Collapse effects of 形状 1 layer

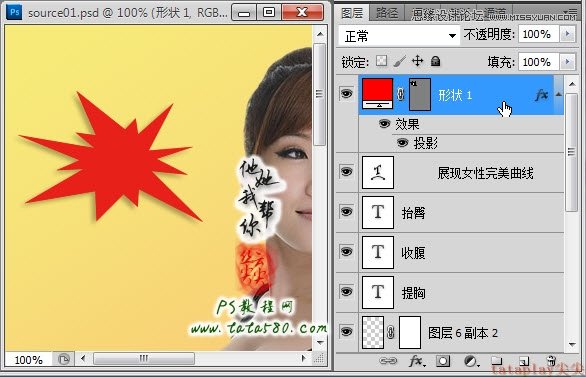(x=559, y=95)
